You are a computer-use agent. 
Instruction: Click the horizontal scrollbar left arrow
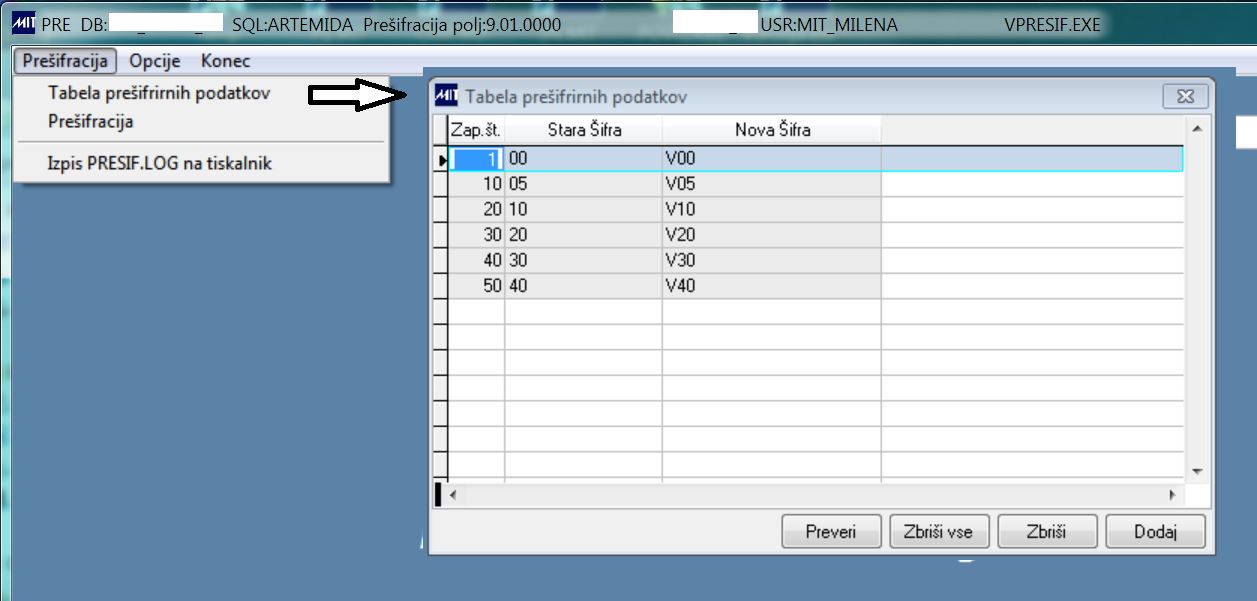[x=452, y=495]
